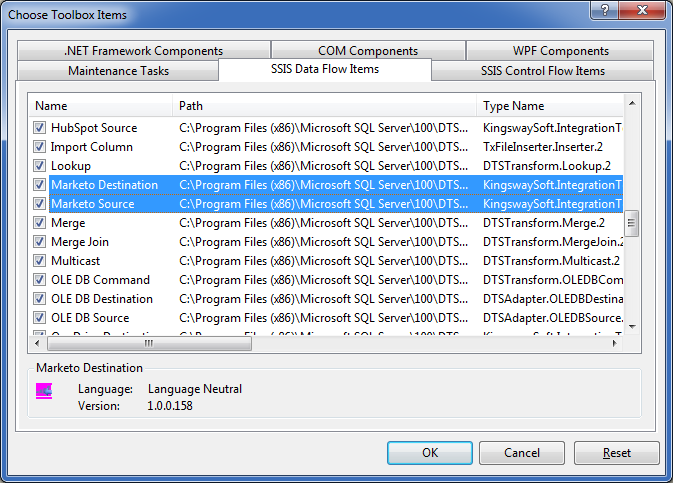Viewport: 673px width, 483px height.
Task: Sort list by the Path column header
Action: [x=324, y=106]
